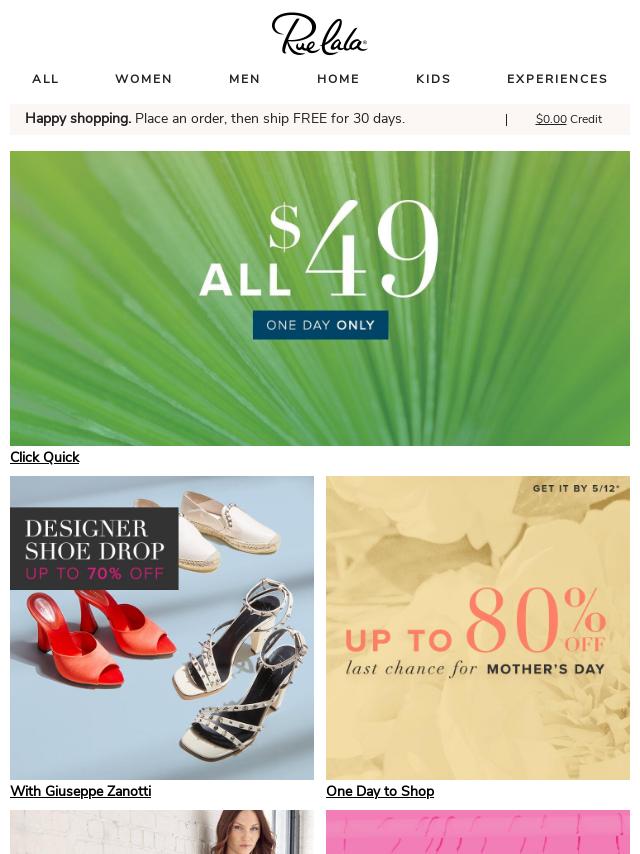Screen dimensions: 640x854
Task: Browse the KIDS section
Action: (x=433, y=79)
